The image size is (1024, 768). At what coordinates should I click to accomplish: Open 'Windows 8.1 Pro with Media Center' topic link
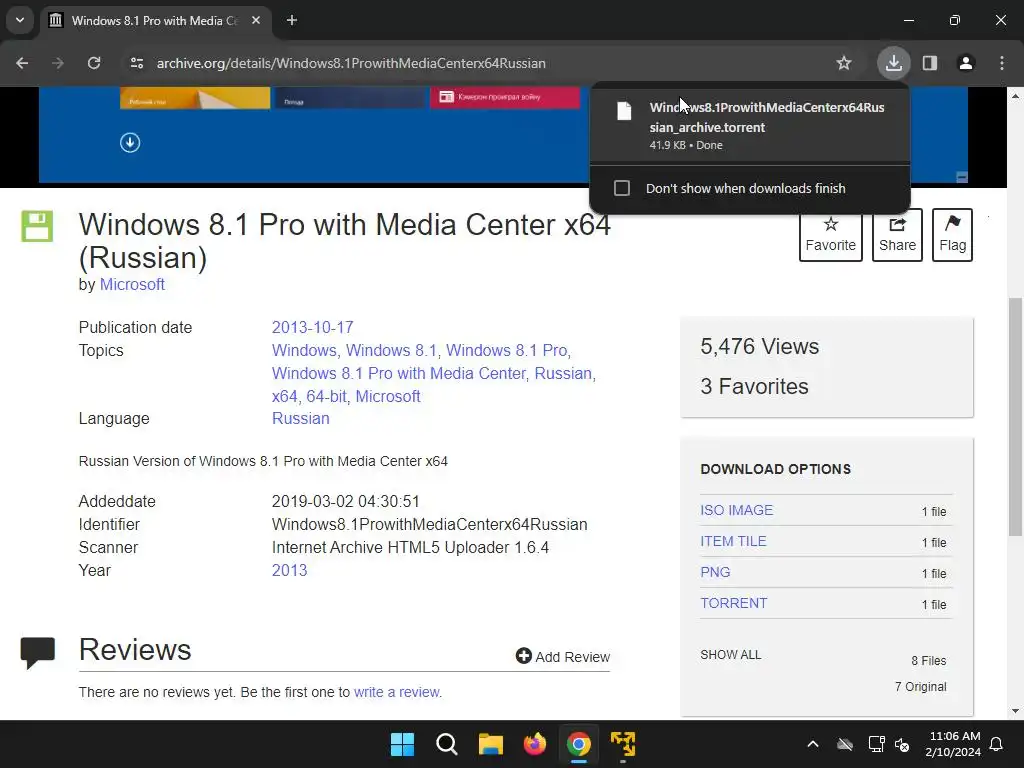pyautogui.click(x=398, y=373)
